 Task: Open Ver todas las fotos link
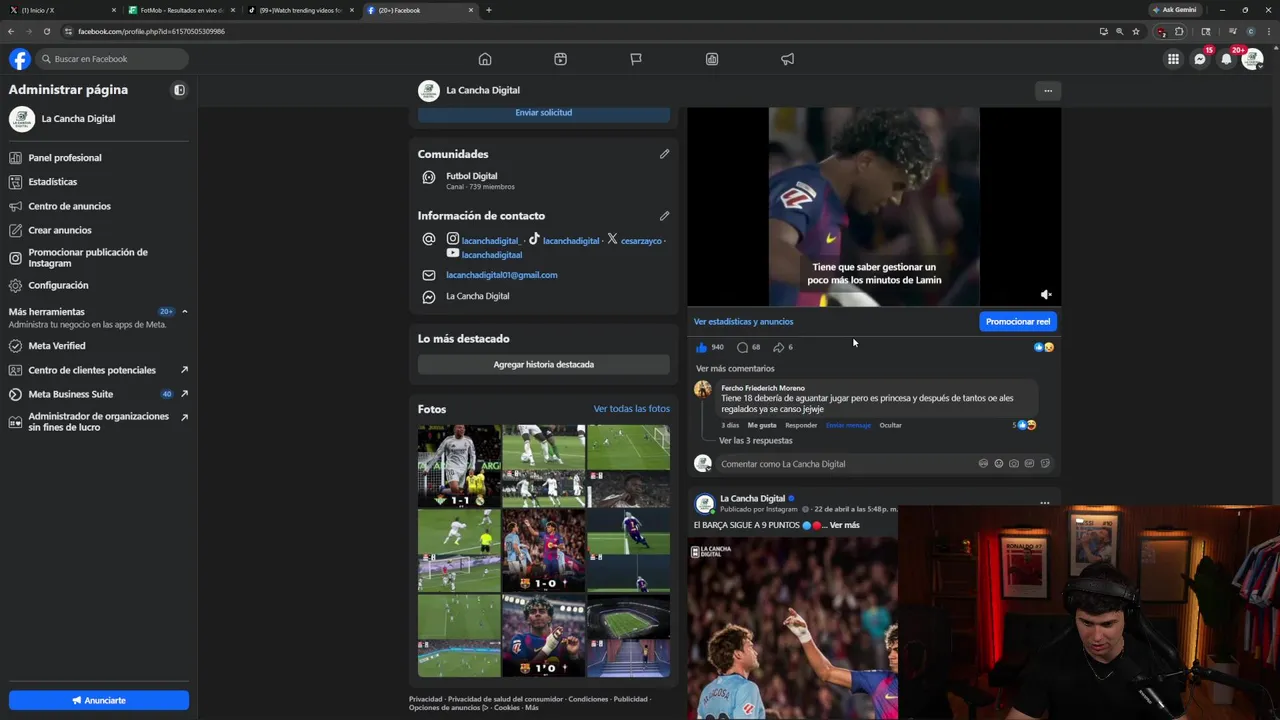632,409
